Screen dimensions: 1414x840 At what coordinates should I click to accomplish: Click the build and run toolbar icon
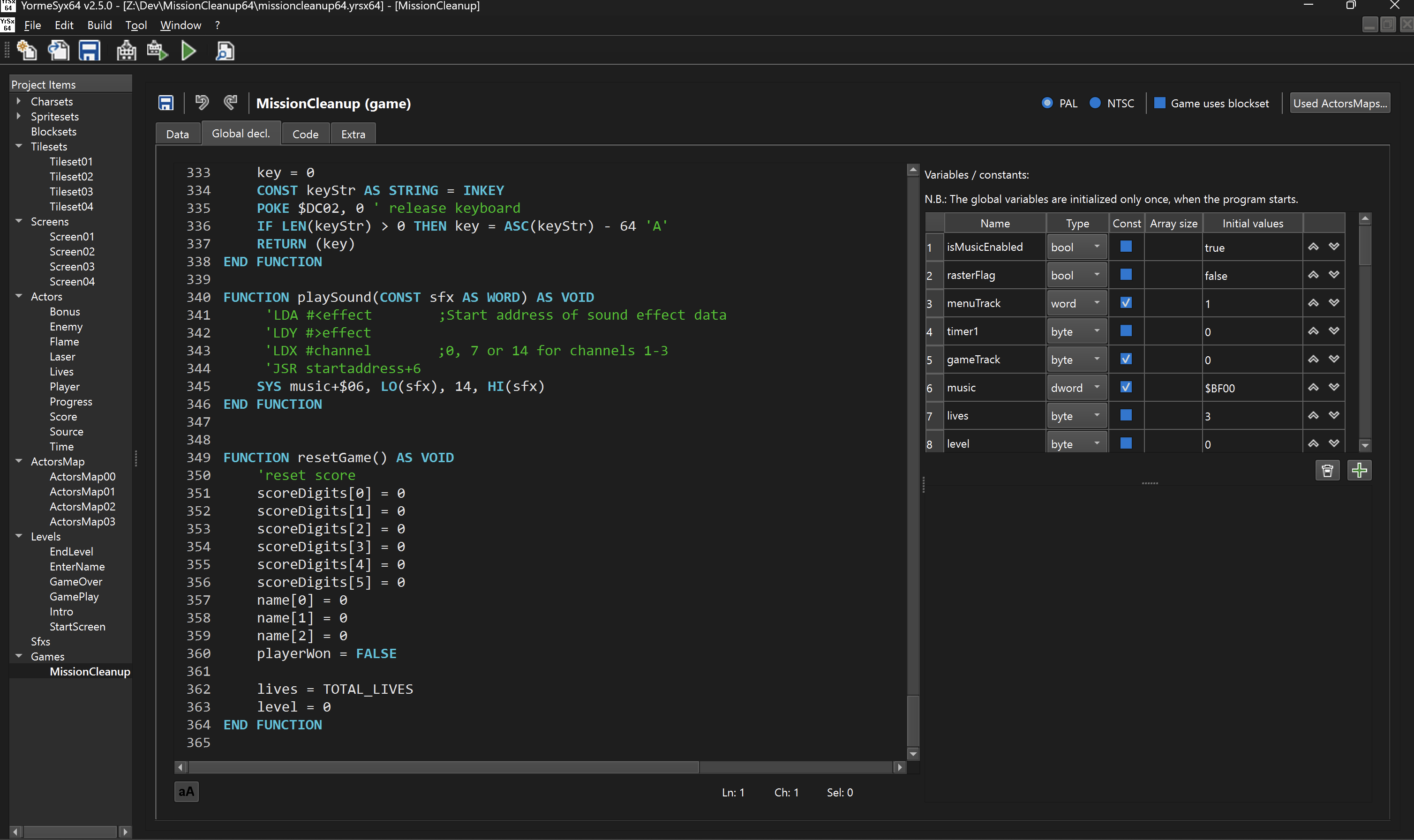click(x=158, y=51)
